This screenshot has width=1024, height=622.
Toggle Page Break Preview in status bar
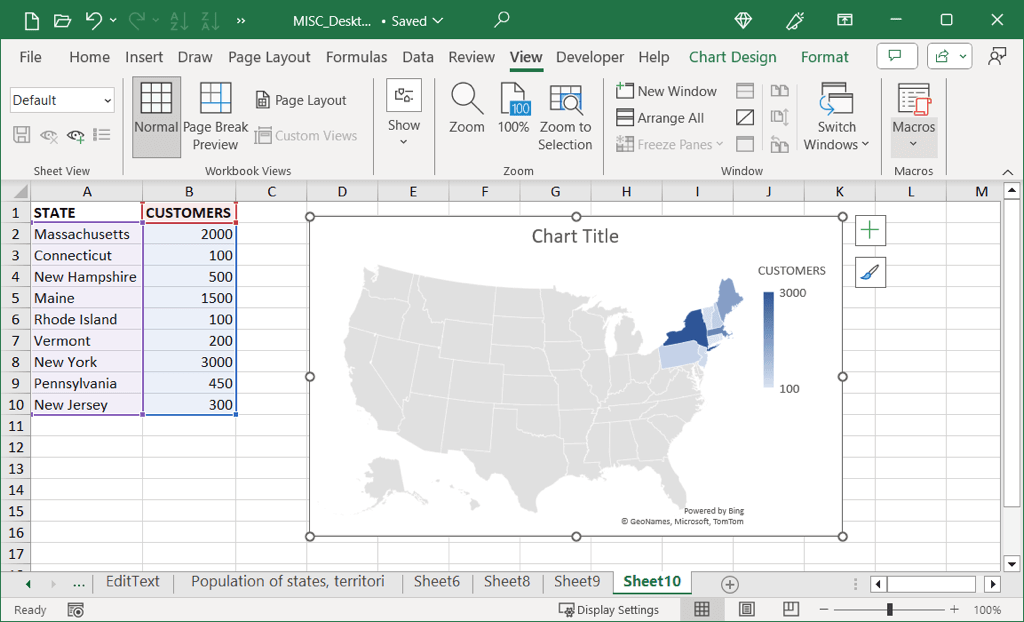click(x=791, y=609)
